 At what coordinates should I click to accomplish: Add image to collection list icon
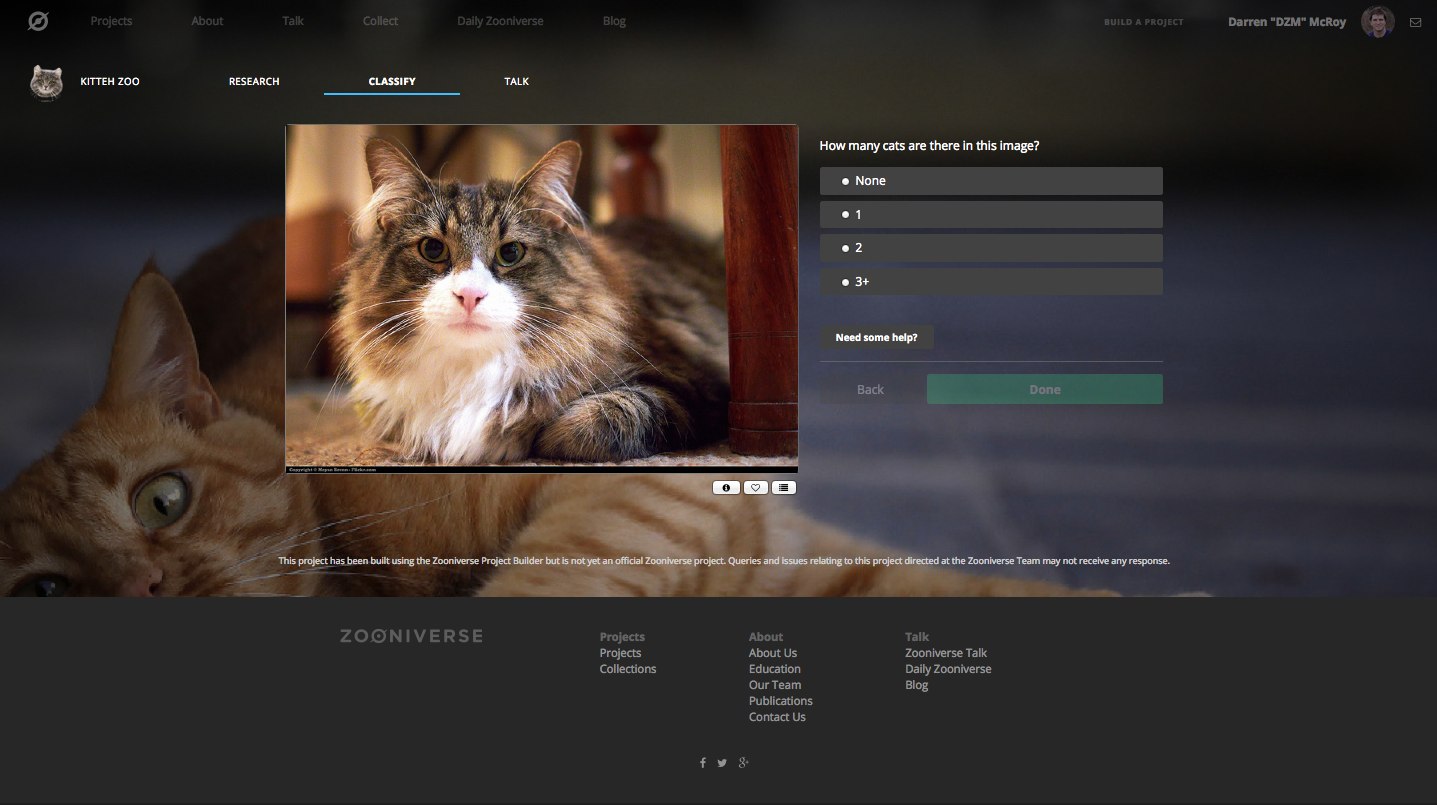(784, 488)
